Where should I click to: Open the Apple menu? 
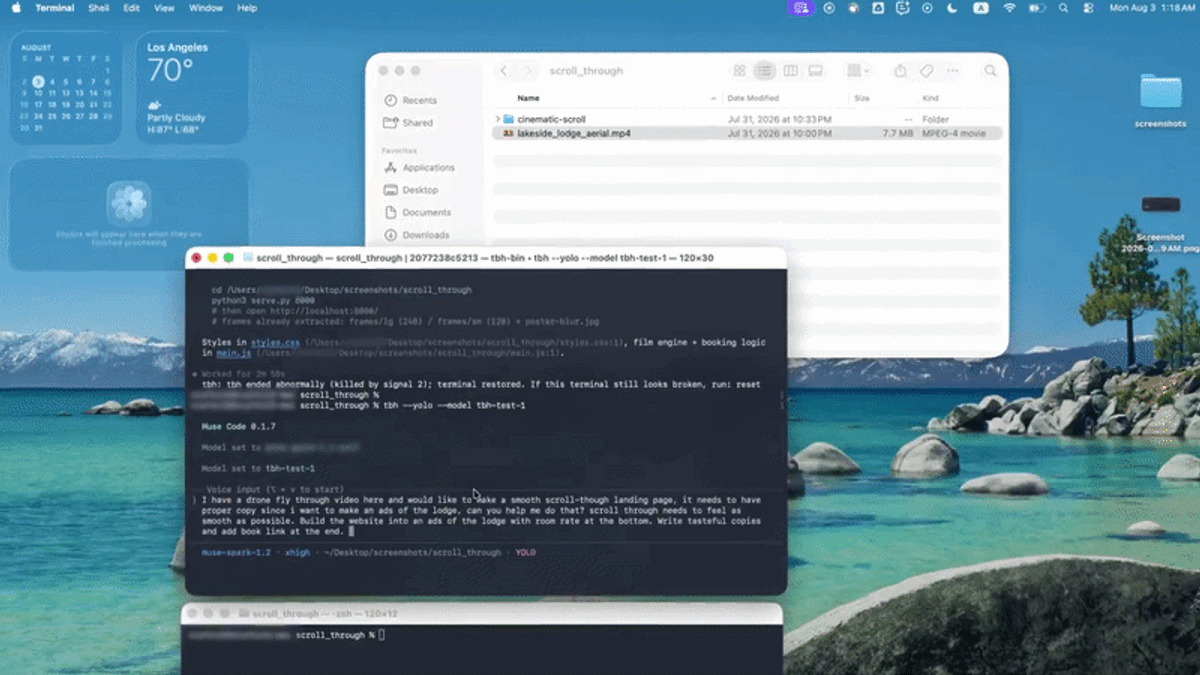pos(16,8)
